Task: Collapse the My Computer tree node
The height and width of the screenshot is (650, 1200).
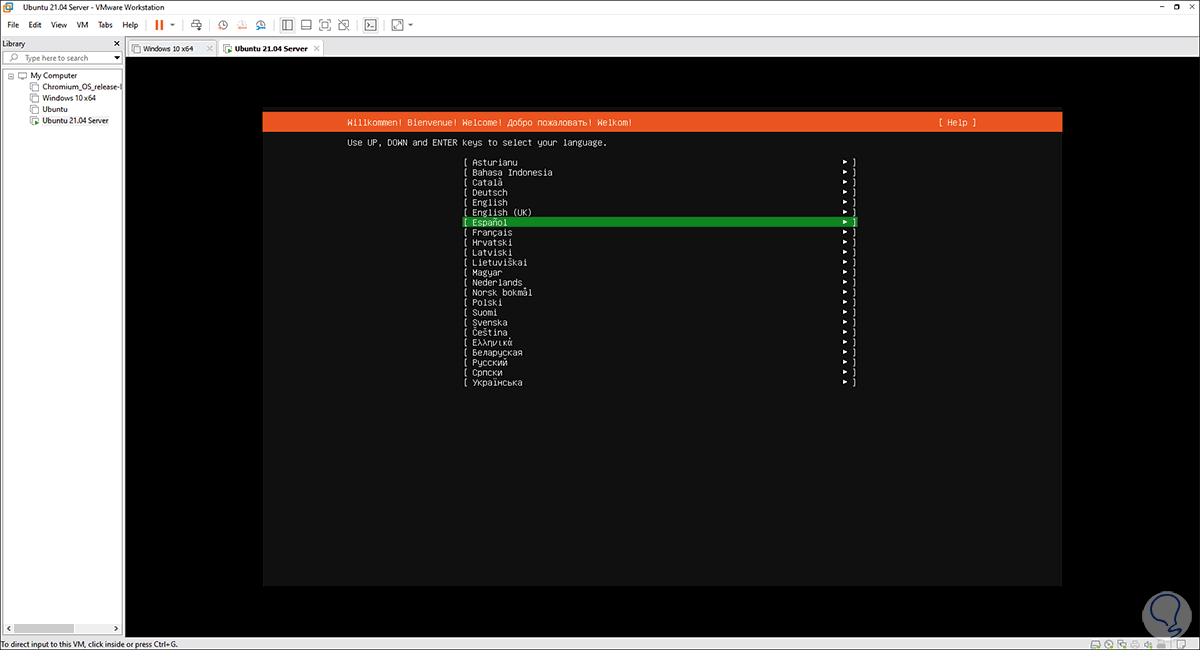Action: pyautogui.click(x=11, y=76)
